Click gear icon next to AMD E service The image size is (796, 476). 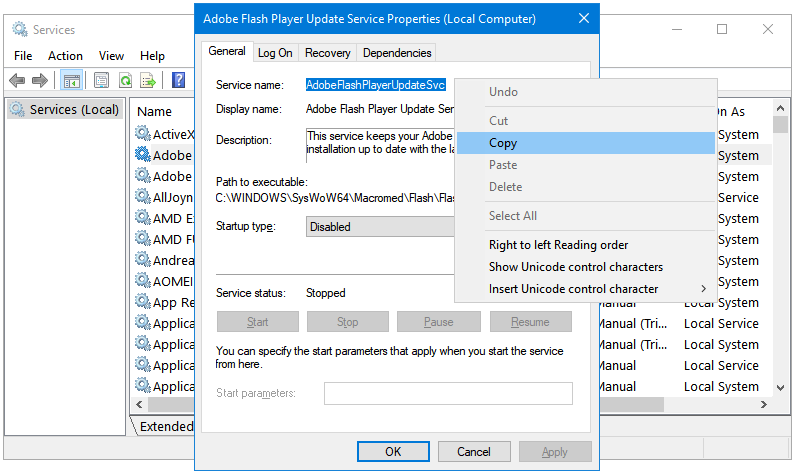point(143,218)
